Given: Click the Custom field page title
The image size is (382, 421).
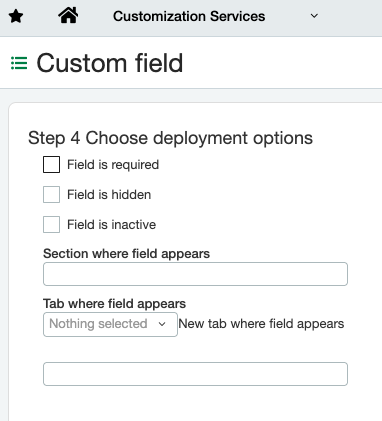Looking at the screenshot, I should pos(110,63).
